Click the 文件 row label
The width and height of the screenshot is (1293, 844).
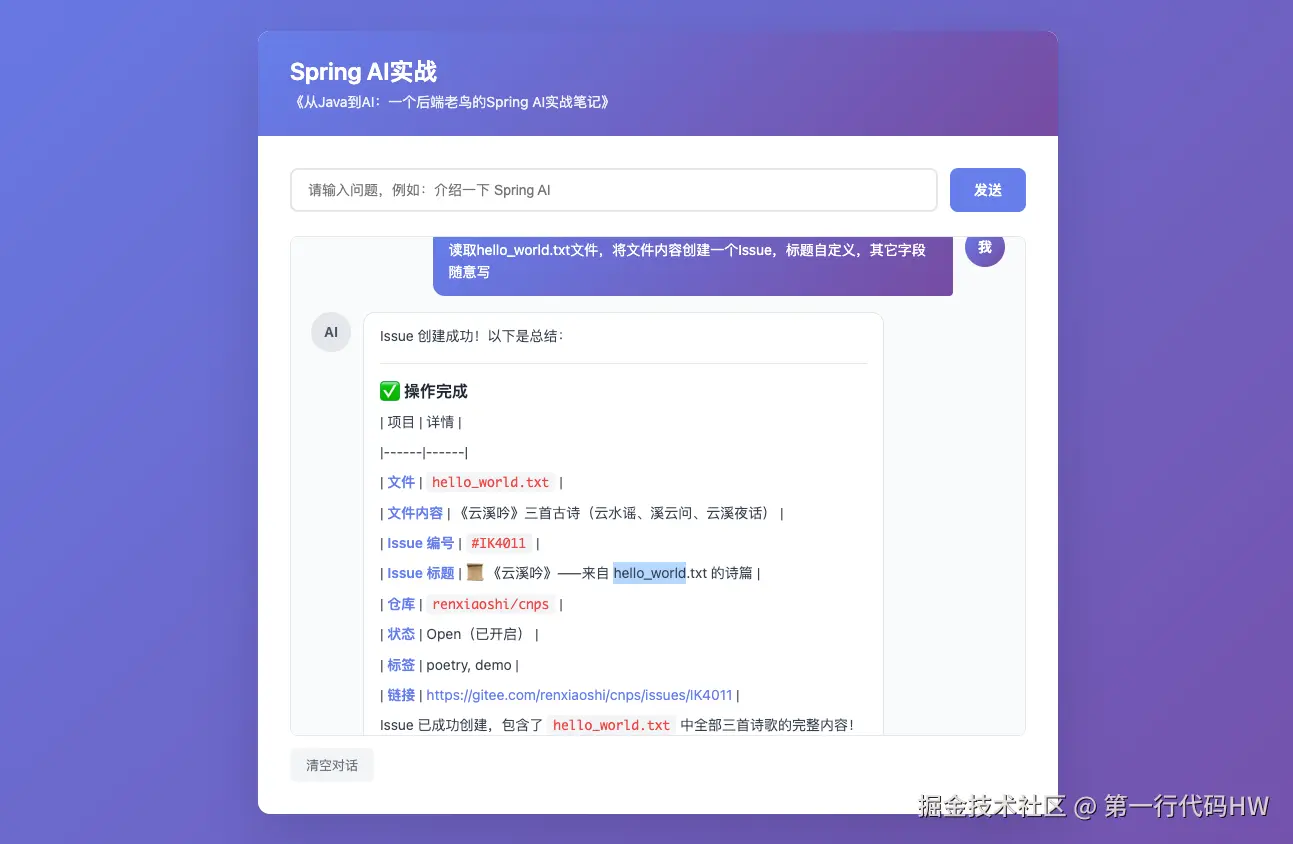(401, 482)
